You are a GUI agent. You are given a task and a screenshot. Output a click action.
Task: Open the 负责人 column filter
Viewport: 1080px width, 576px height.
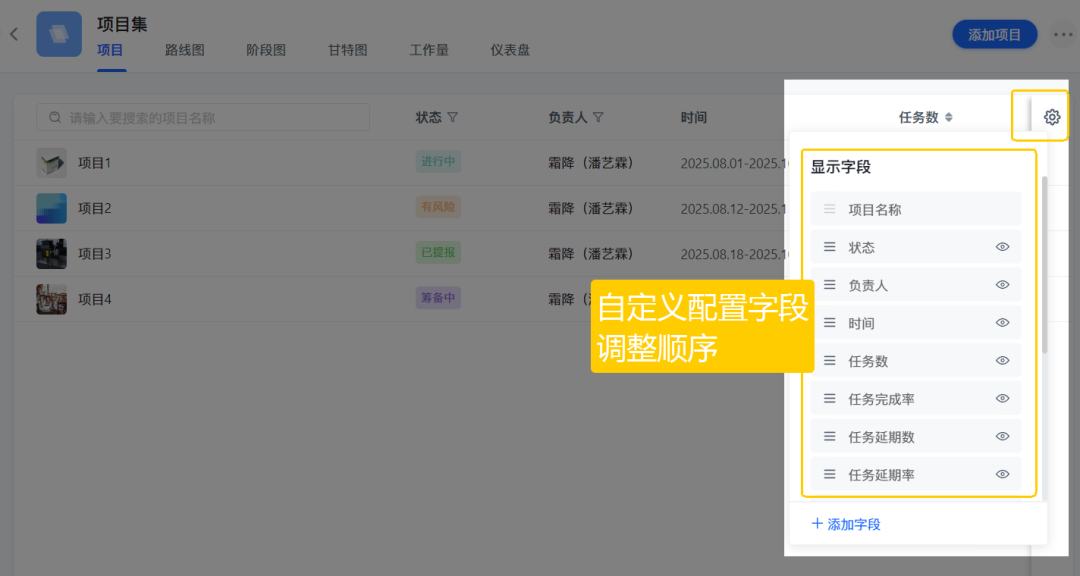point(598,118)
